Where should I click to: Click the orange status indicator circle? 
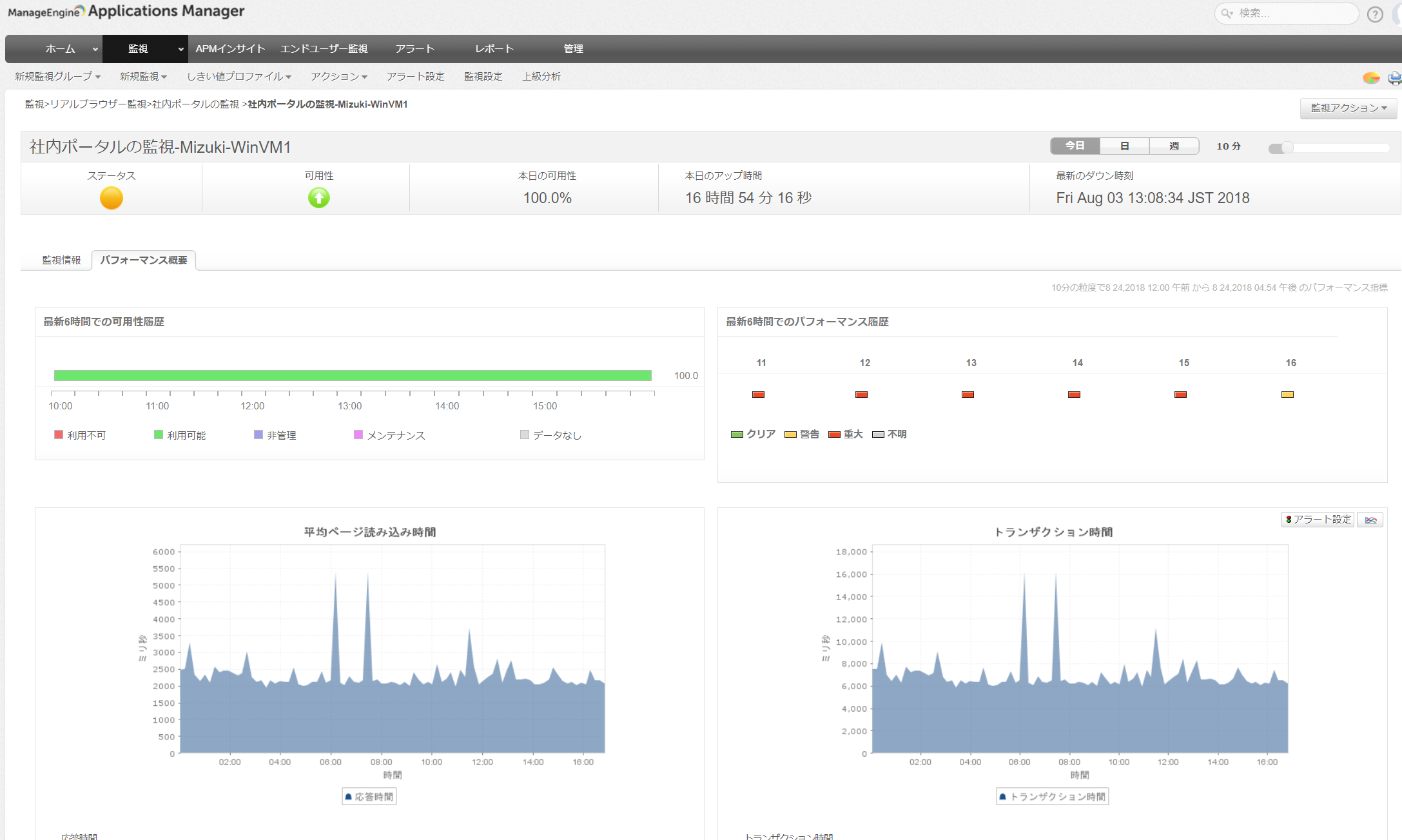[112, 198]
